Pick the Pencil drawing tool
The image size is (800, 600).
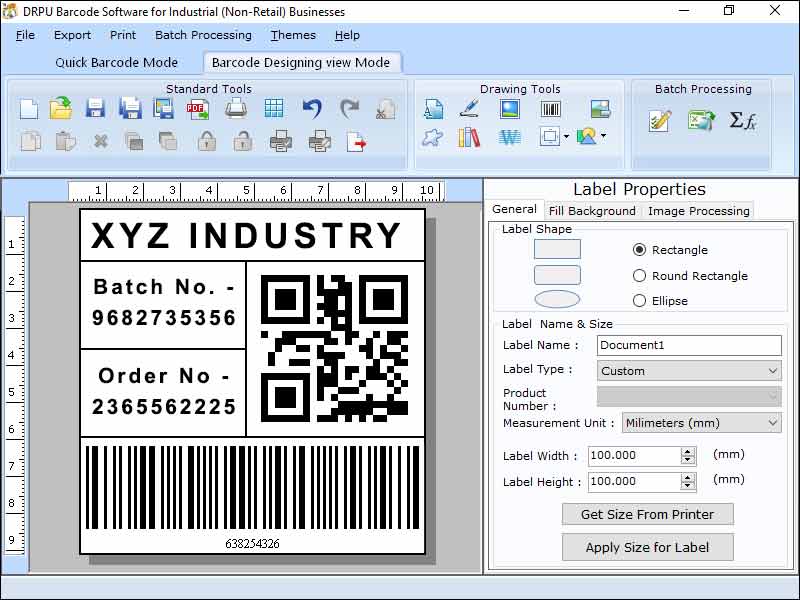click(470, 110)
